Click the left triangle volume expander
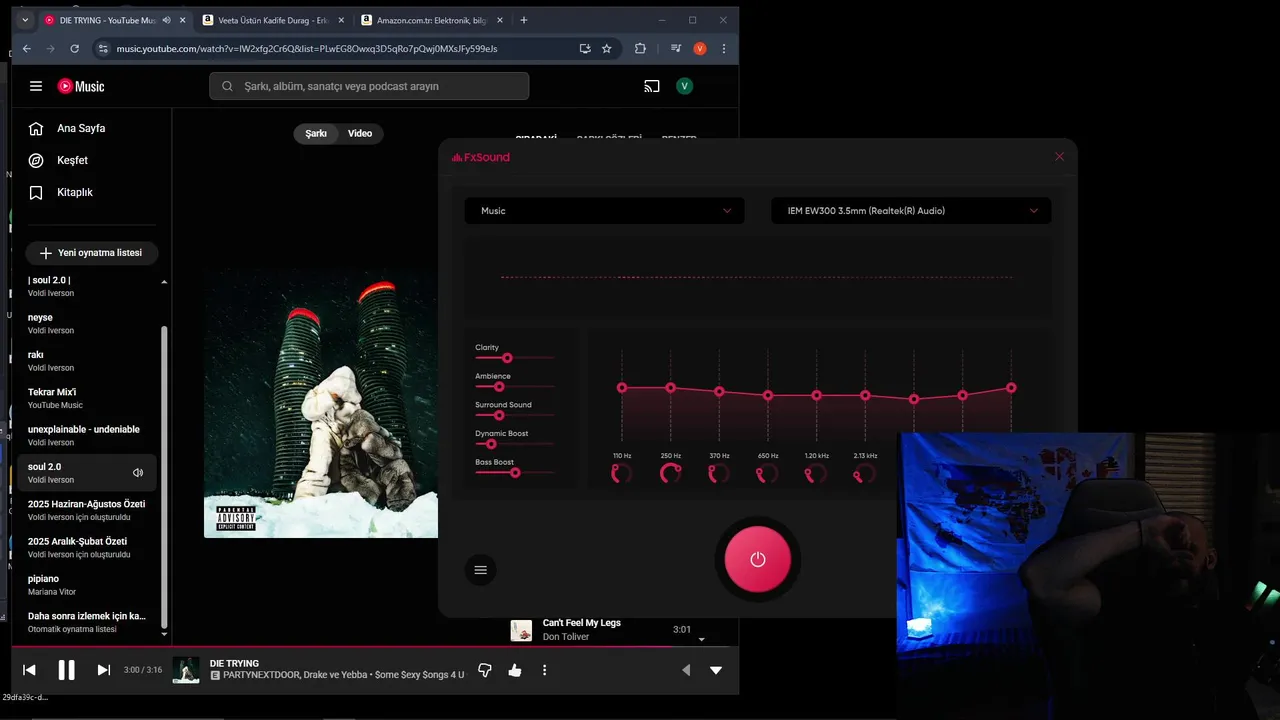 coord(686,670)
